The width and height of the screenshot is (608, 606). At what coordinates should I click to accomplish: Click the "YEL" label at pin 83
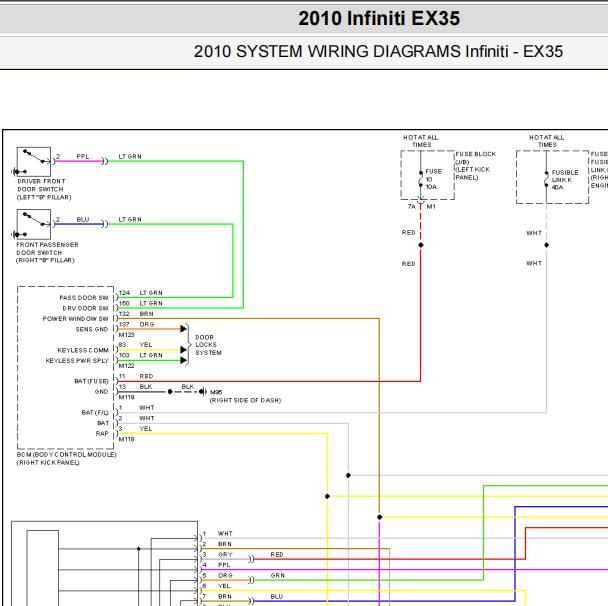tap(146, 345)
